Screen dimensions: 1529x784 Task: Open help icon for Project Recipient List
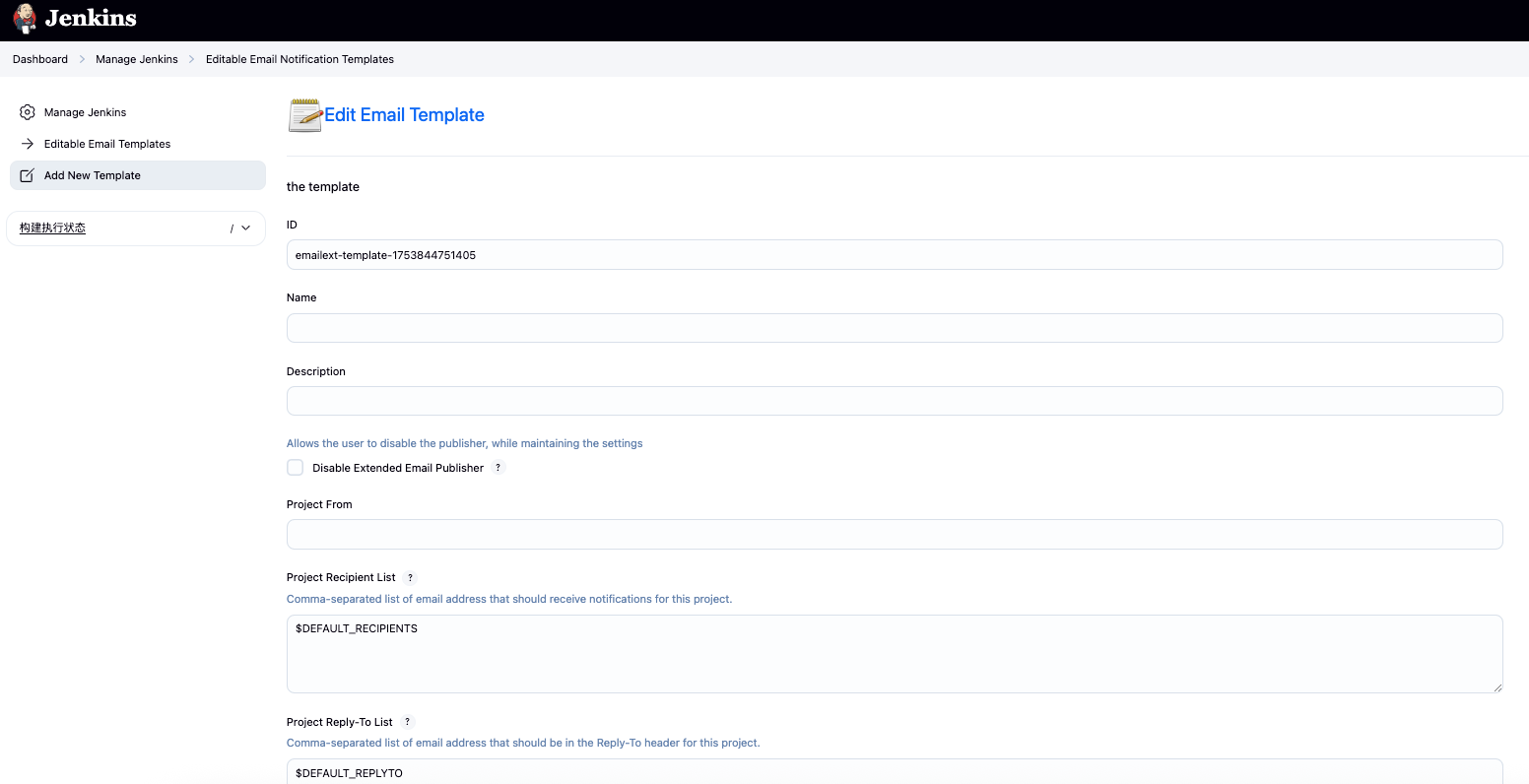click(x=411, y=578)
